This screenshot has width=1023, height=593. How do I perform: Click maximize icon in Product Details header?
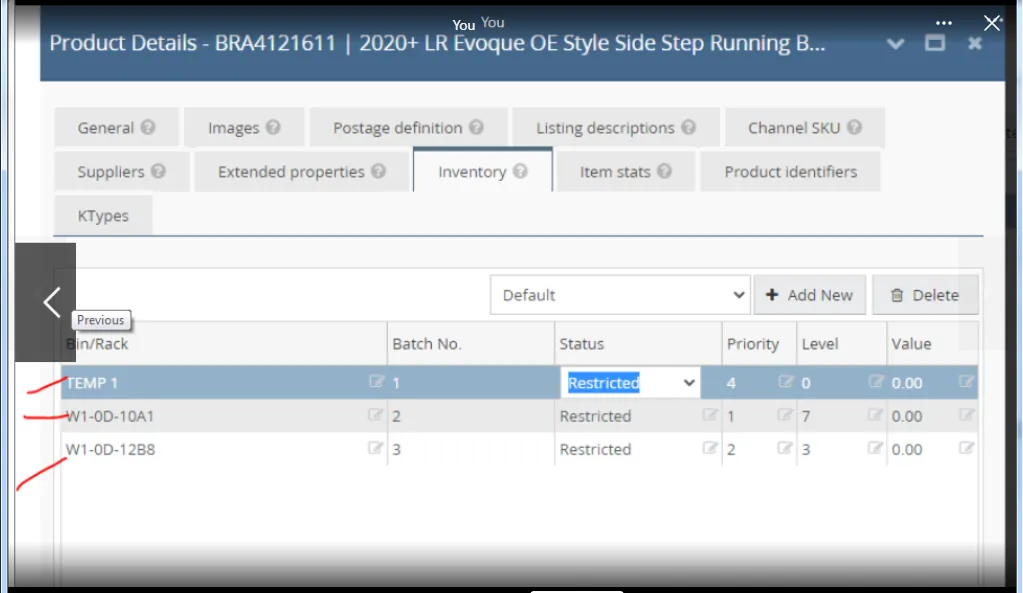(x=935, y=43)
